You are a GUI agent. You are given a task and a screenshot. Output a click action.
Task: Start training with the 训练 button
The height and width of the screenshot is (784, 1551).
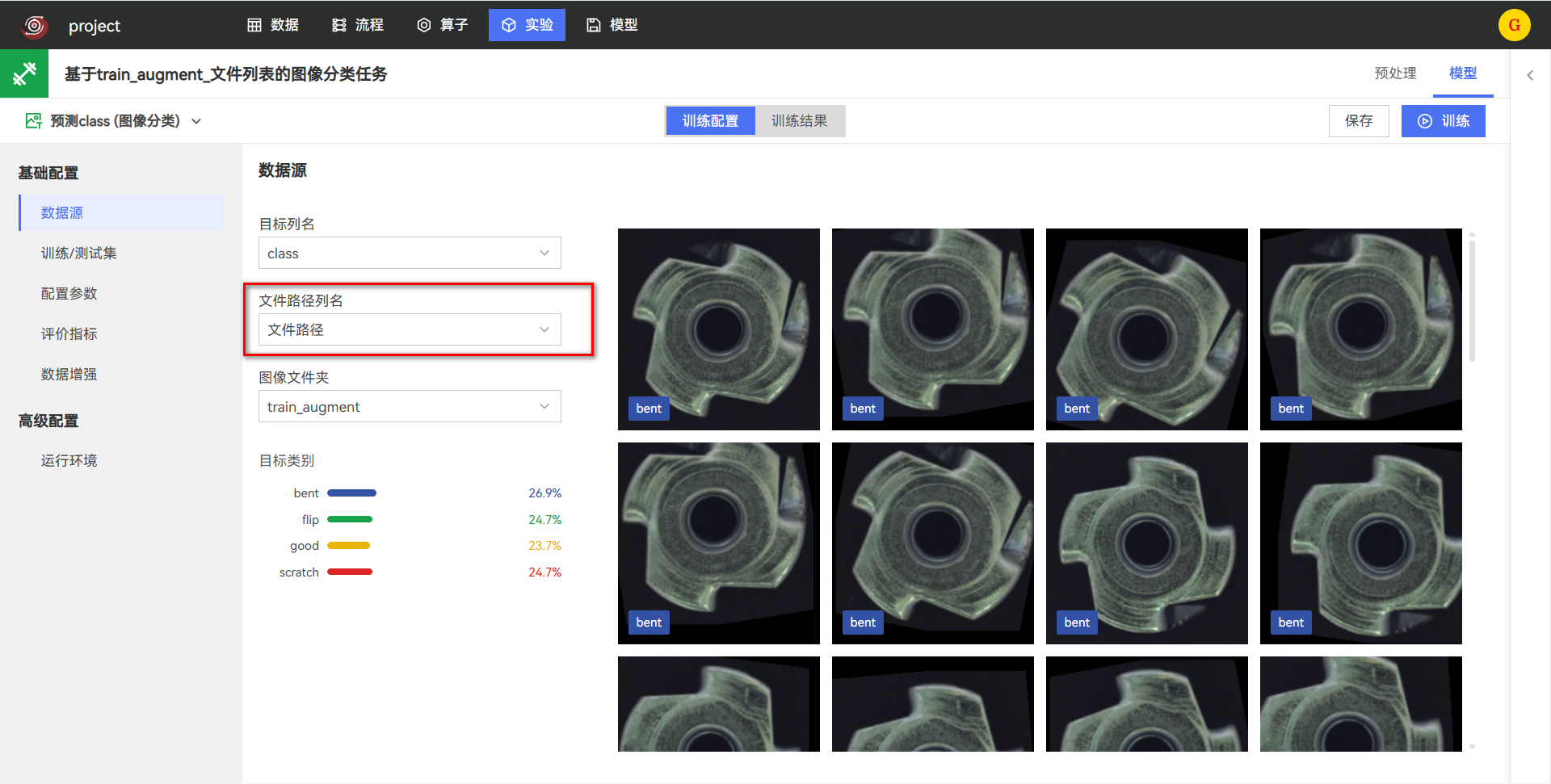click(x=1443, y=121)
